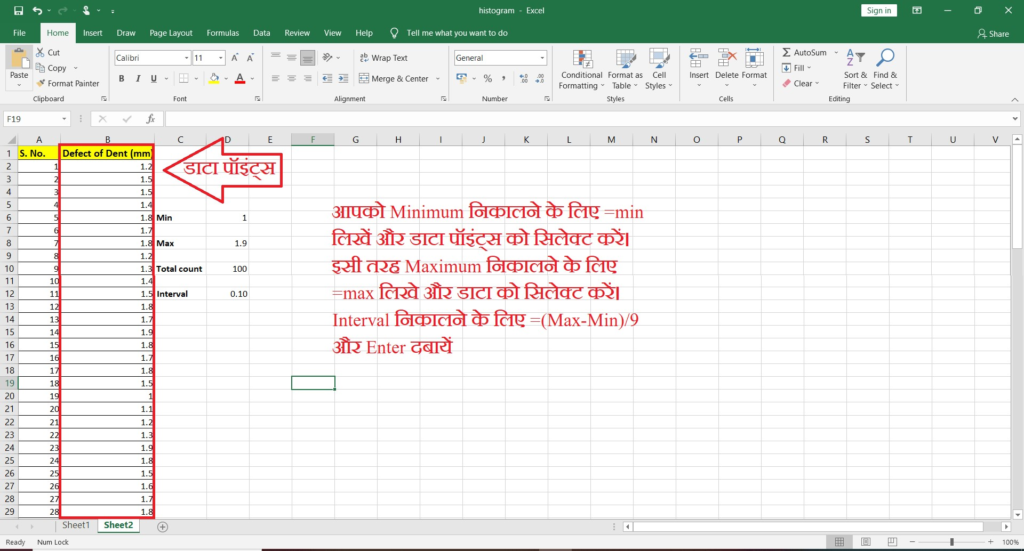Screen dimensions: 1024x551
Task: Toggle Italic formatting
Action: (x=138, y=79)
